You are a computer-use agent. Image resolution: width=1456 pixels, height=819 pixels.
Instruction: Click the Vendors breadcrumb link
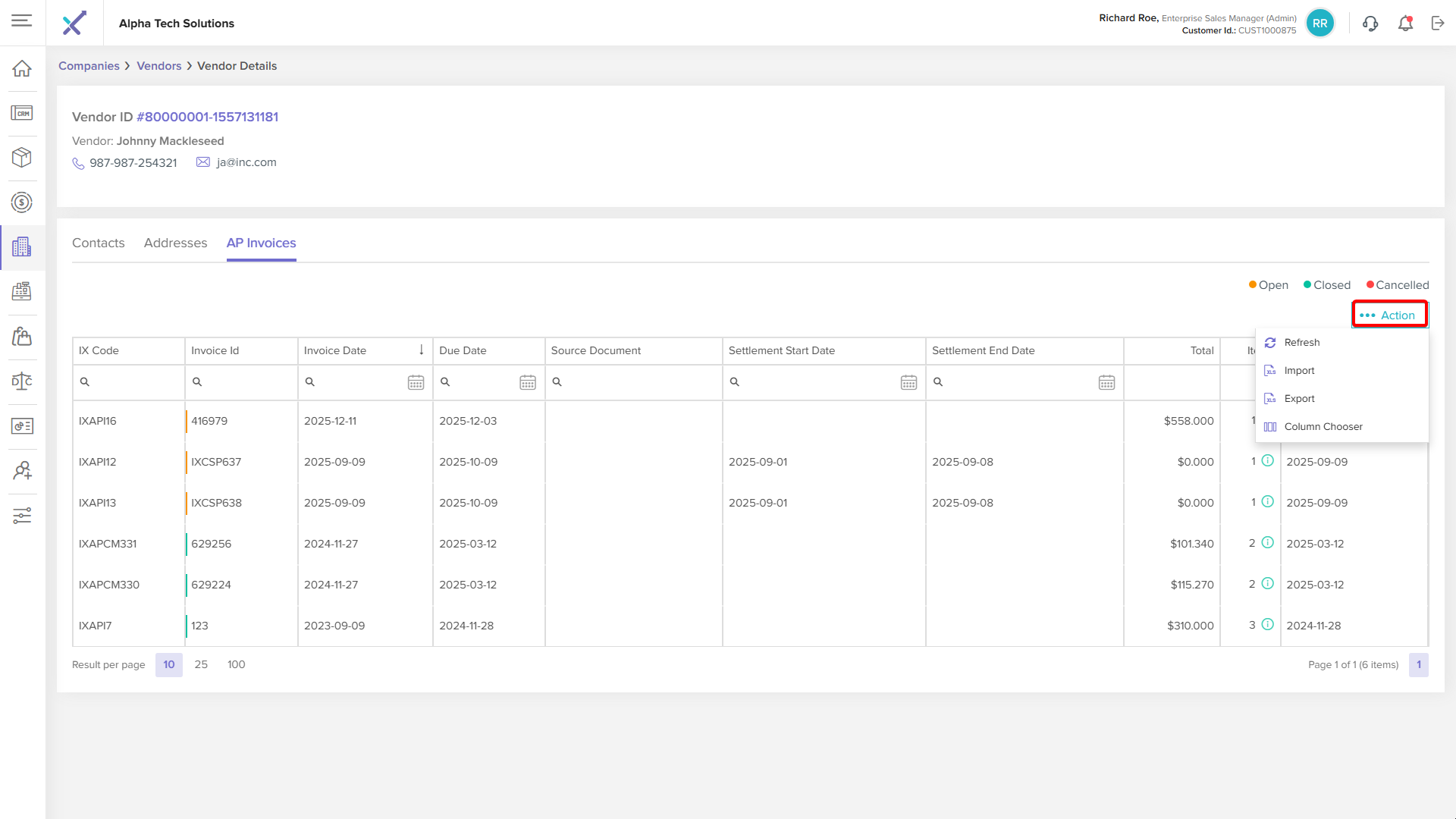click(158, 66)
